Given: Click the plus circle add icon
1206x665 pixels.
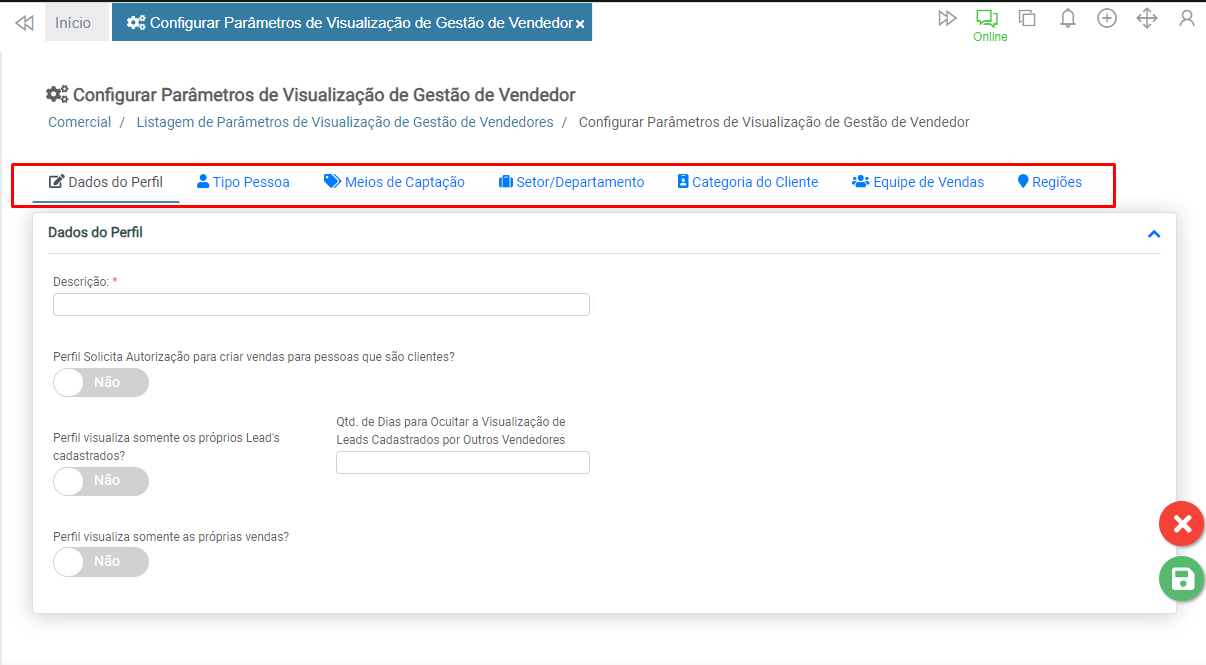Looking at the screenshot, I should [x=1107, y=18].
